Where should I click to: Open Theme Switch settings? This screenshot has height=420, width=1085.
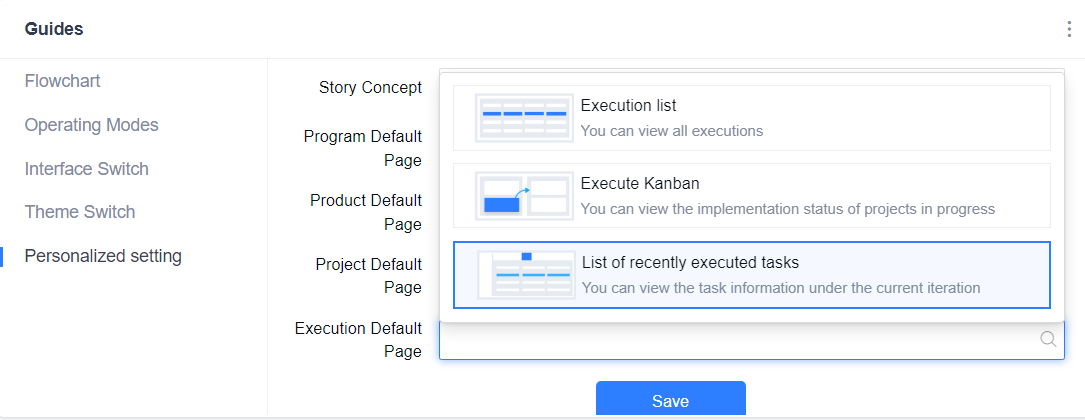pos(80,212)
